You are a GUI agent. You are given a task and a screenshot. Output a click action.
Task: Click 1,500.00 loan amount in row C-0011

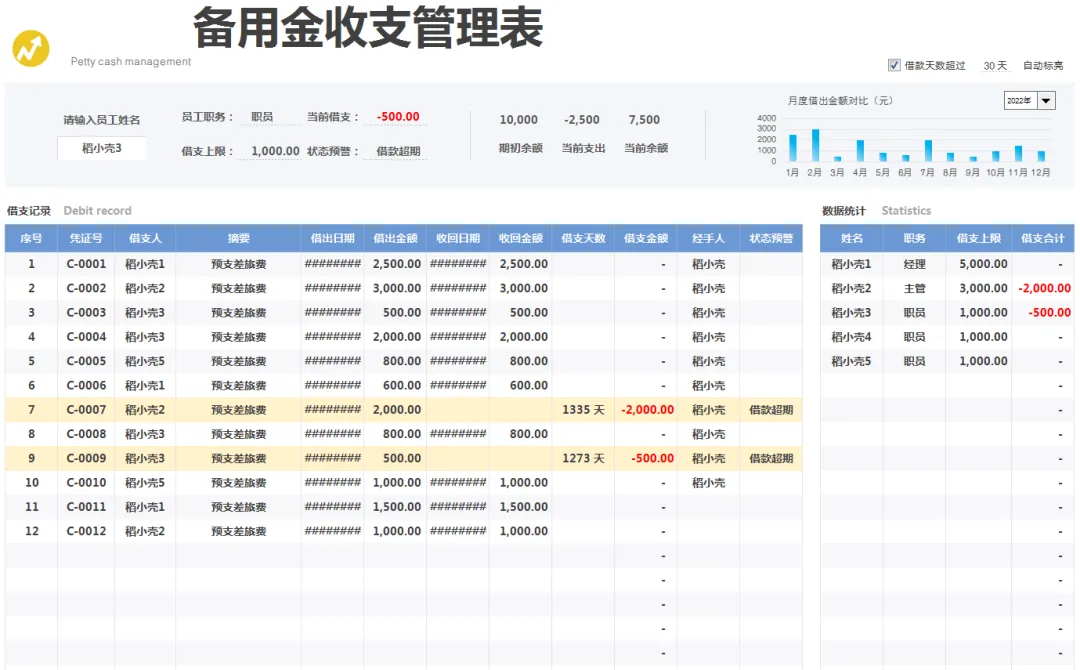coord(397,507)
